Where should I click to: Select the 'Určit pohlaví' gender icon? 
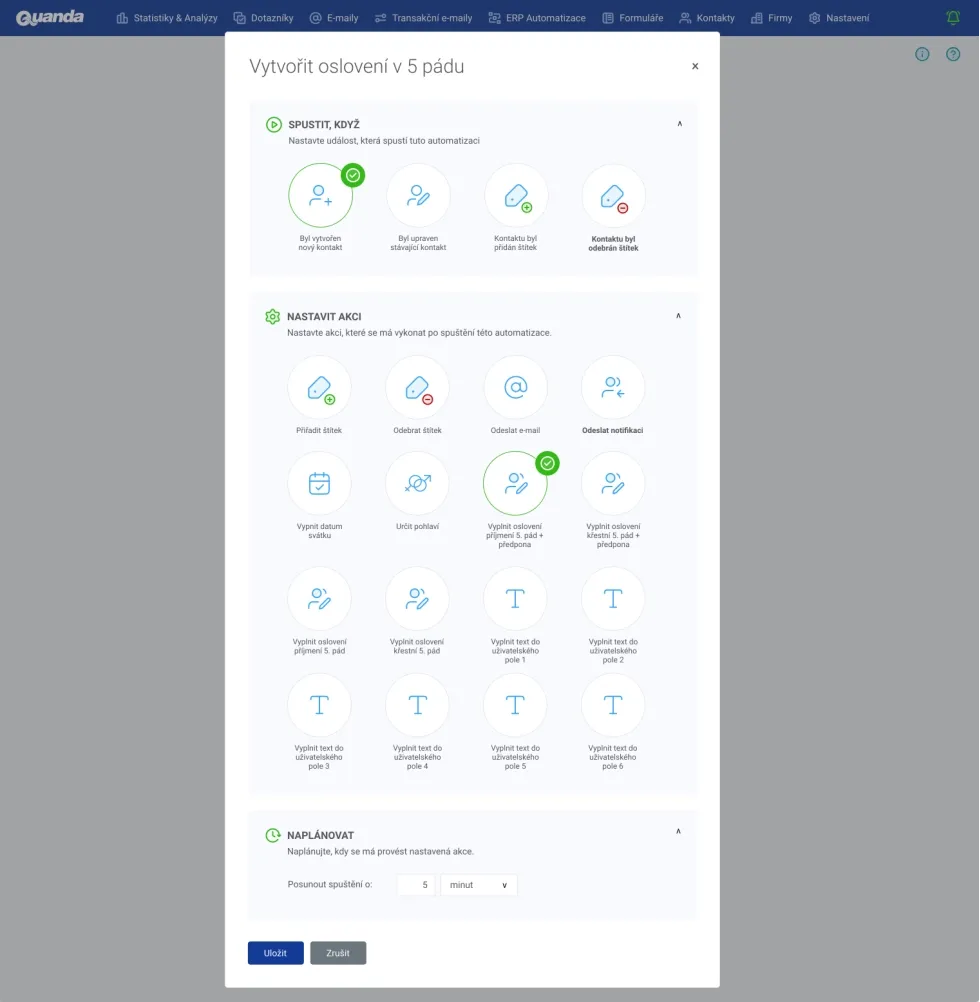417,484
